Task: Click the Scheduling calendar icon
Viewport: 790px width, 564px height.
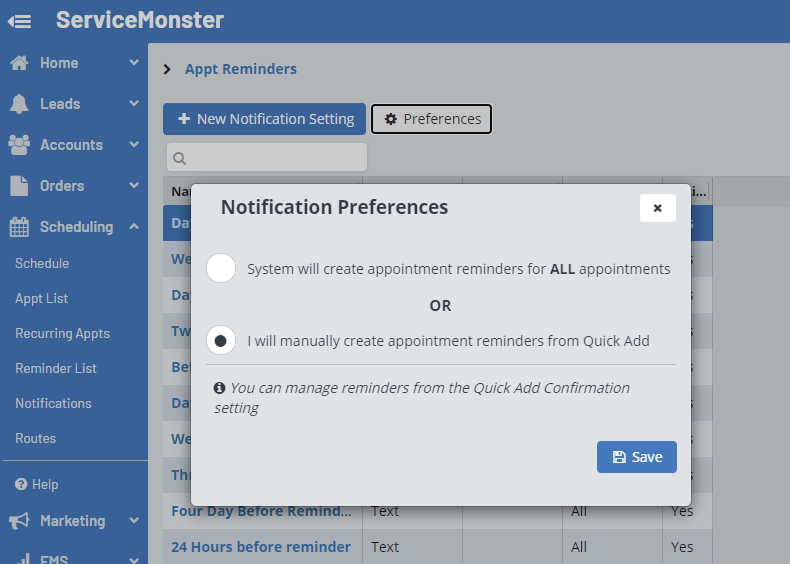Action: pyautogui.click(x=19, y=227)
